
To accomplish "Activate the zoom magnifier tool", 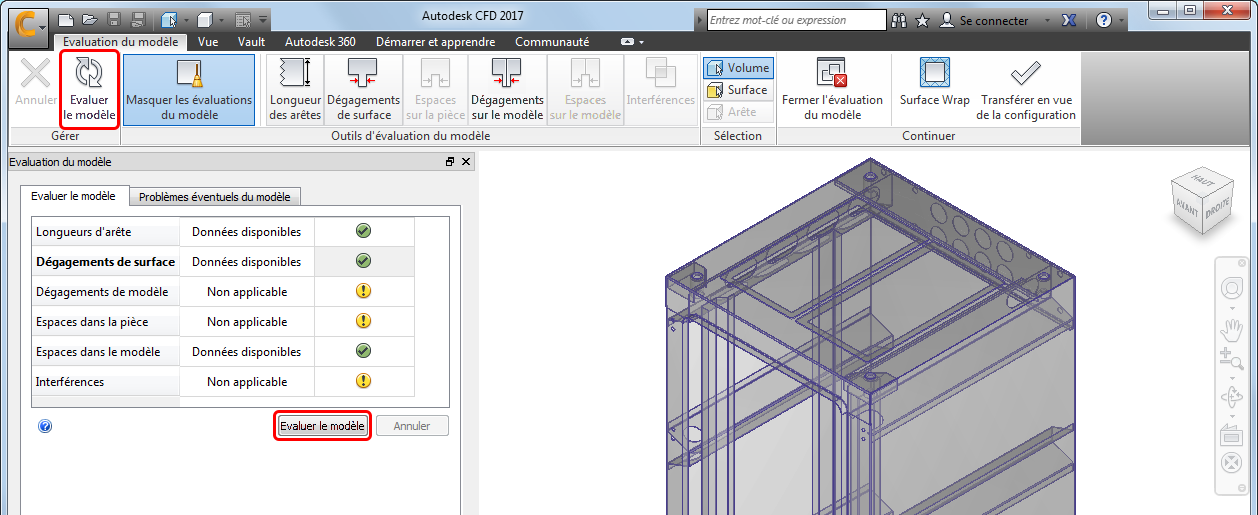I will (1231, 357).
